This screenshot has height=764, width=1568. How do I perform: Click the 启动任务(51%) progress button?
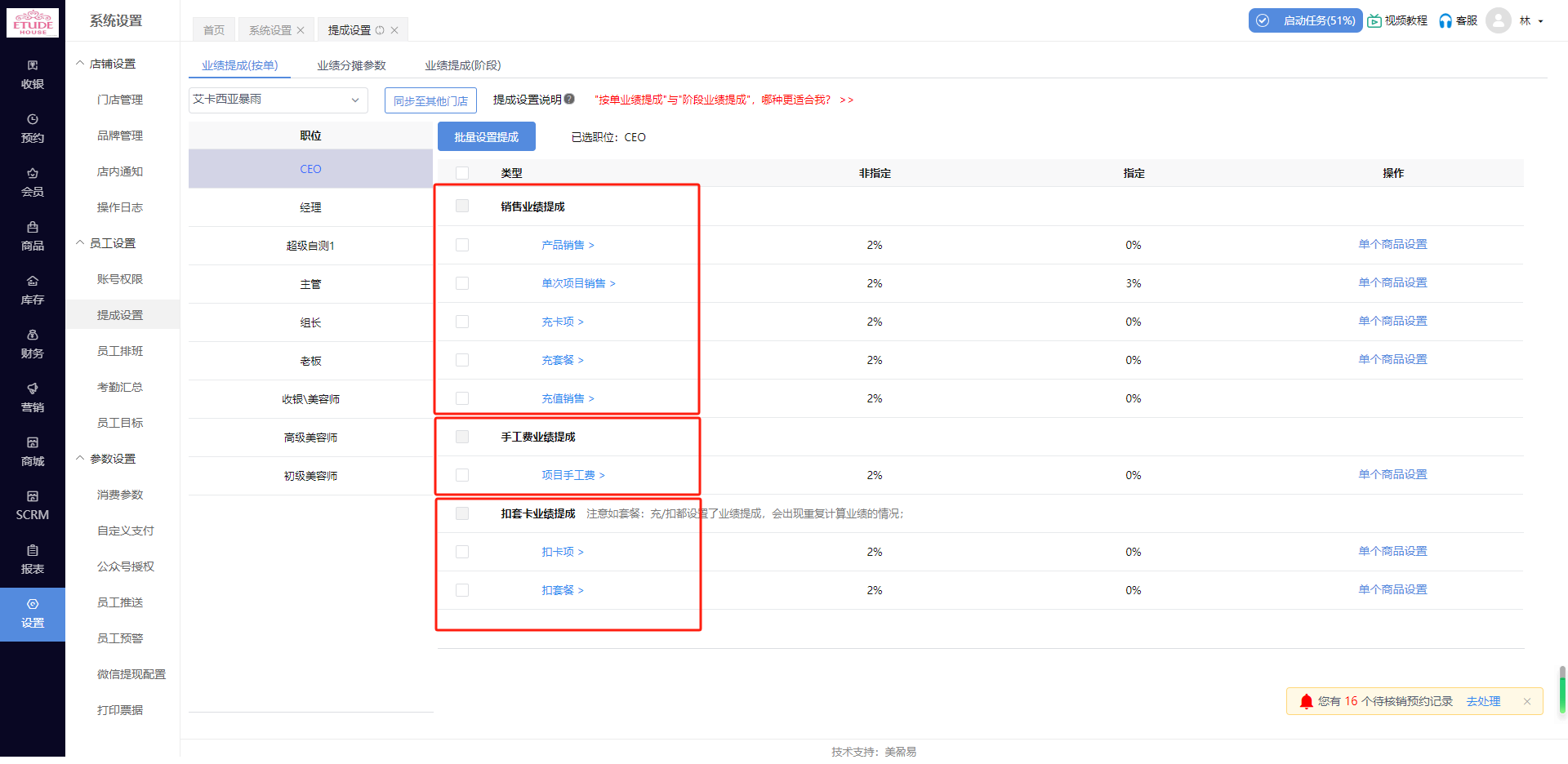pos(1305,20)
